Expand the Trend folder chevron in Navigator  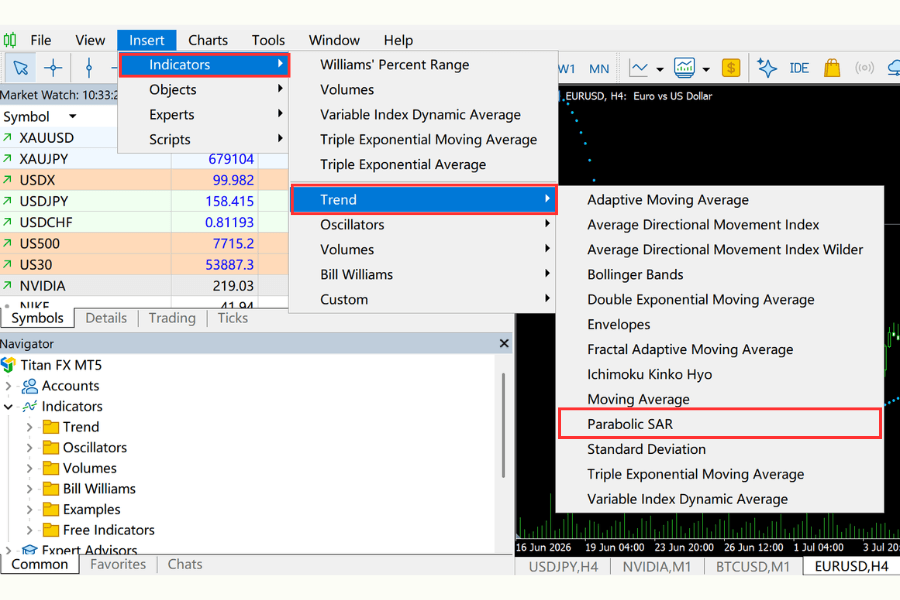click(x=29, y=427)
